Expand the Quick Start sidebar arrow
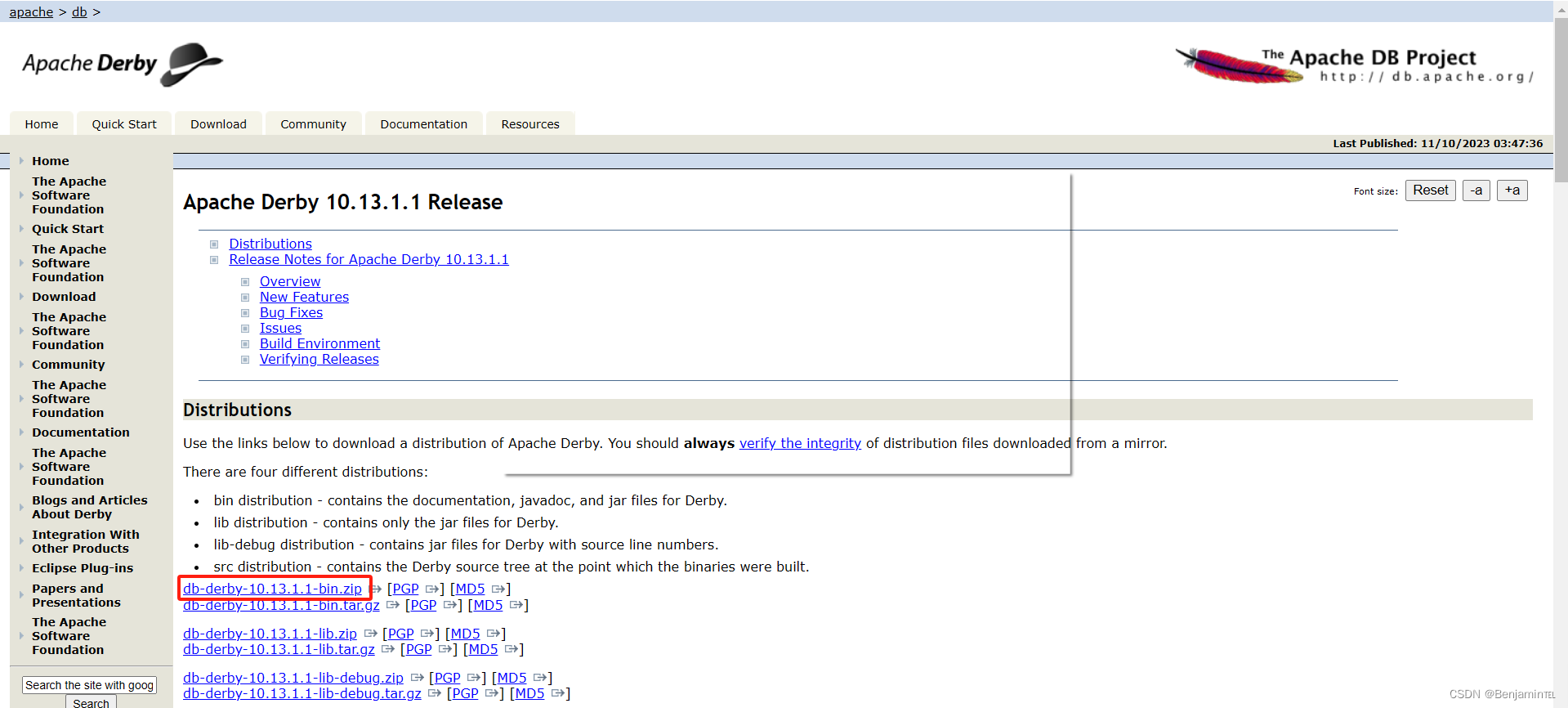1568x708 pixels. coord(21,229)
